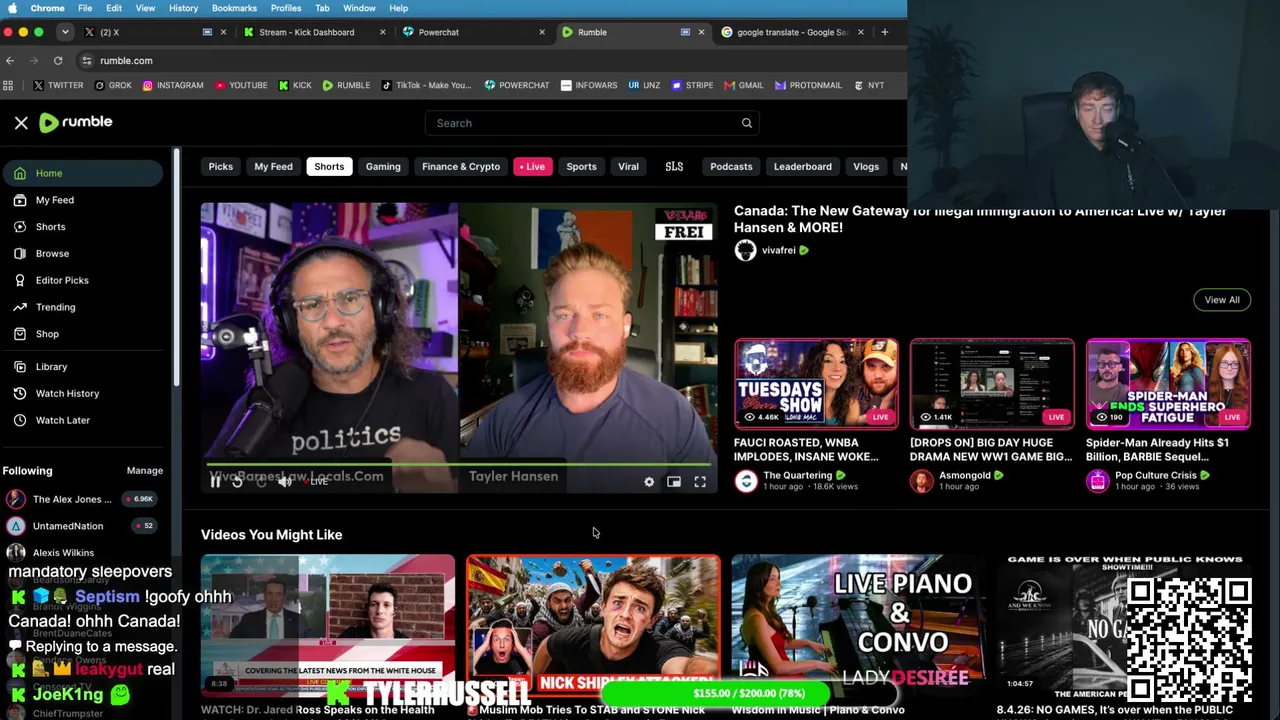The height and width of the screenshot is (720, 1280).
Task: Select the Picks category chip
Action: point(220,167)
